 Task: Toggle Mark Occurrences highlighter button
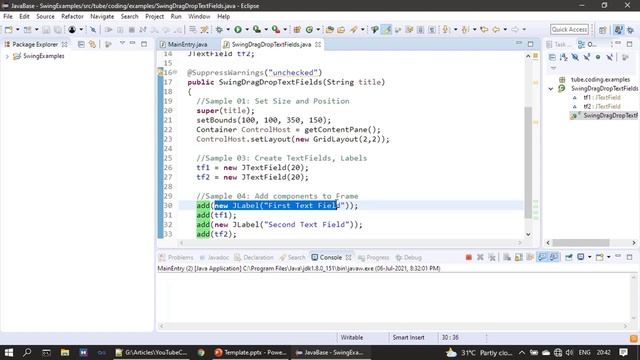[x=387, y=29]
